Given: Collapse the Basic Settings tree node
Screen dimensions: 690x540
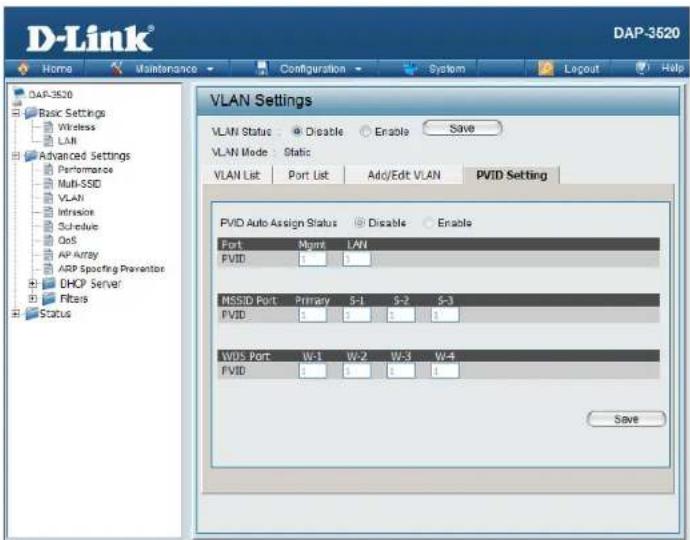Looking at the screenshot, I should 16,113.
